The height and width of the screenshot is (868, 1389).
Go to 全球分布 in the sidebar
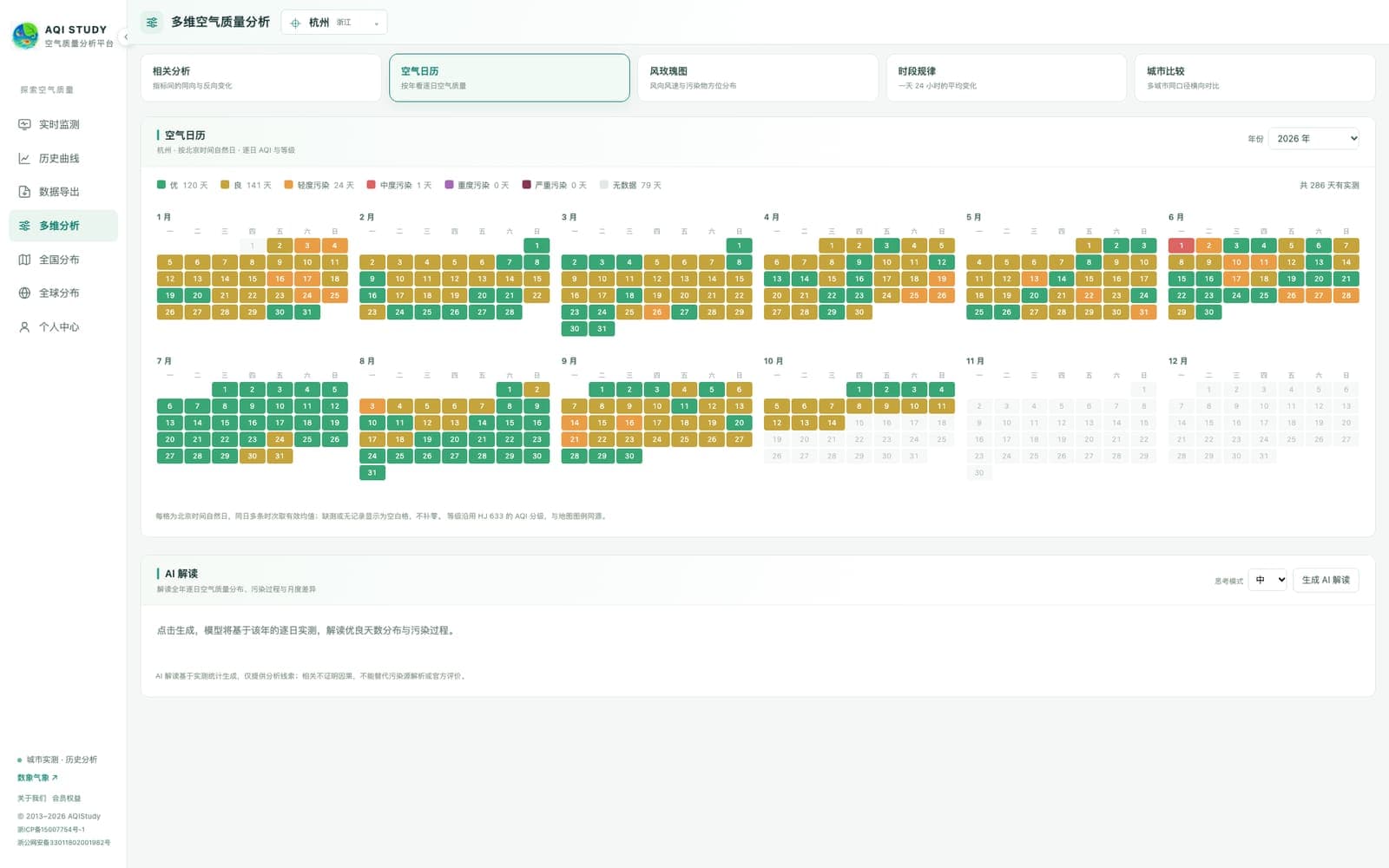tap(63, 293)
